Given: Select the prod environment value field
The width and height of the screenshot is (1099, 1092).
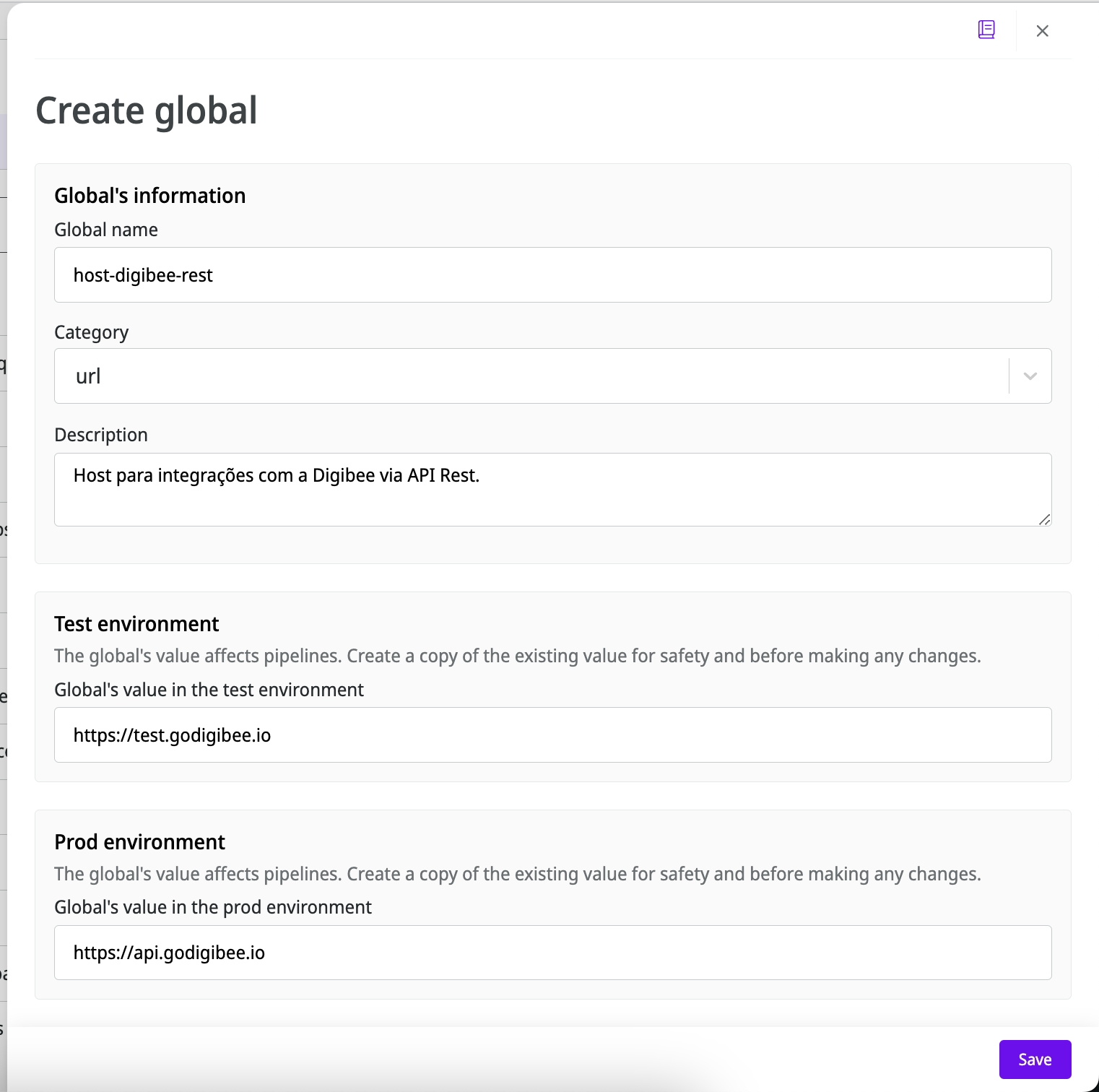Looking at the screenshot, I should point(552,953).
